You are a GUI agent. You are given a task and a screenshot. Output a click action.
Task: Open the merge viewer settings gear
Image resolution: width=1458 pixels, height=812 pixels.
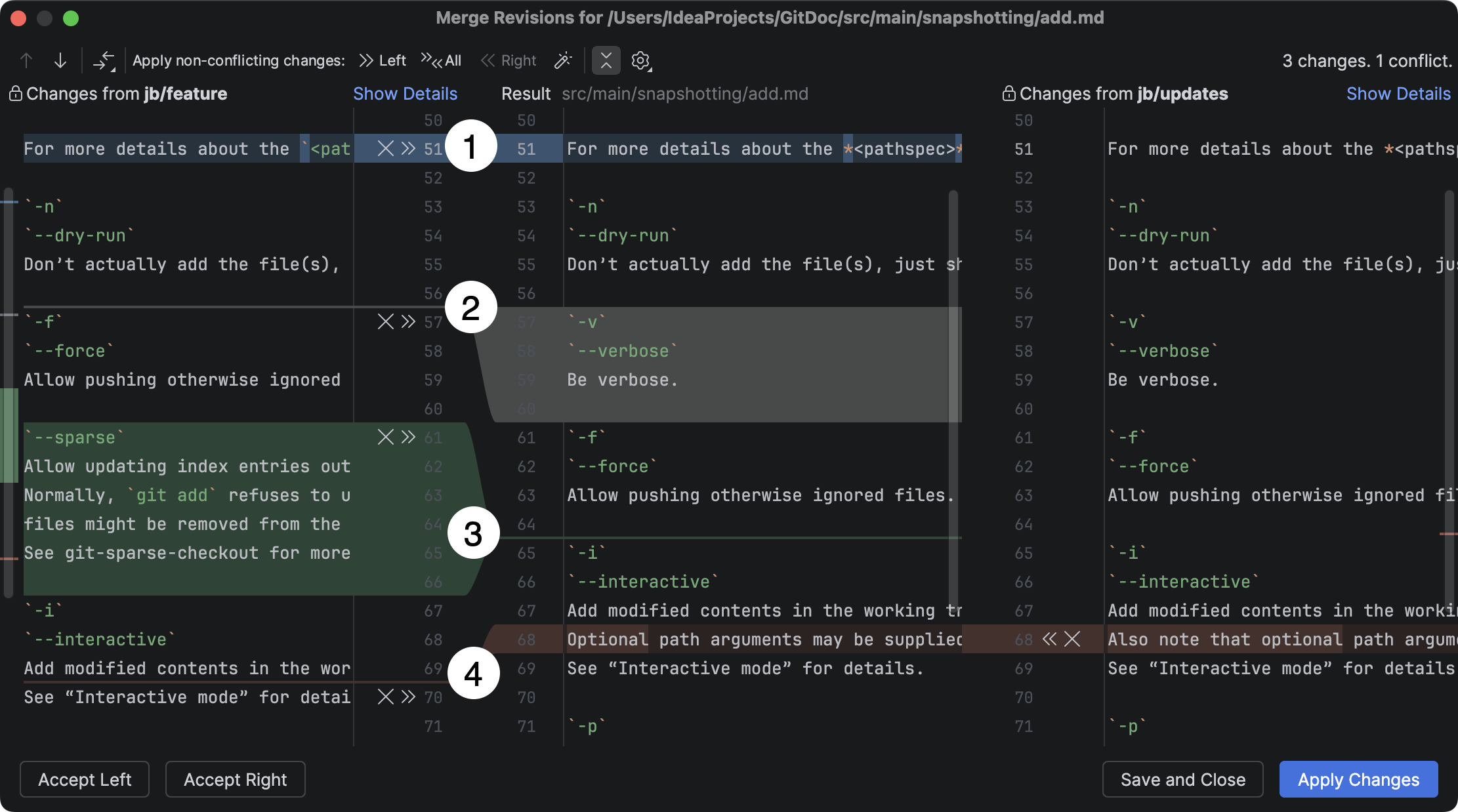coord(641,60)
